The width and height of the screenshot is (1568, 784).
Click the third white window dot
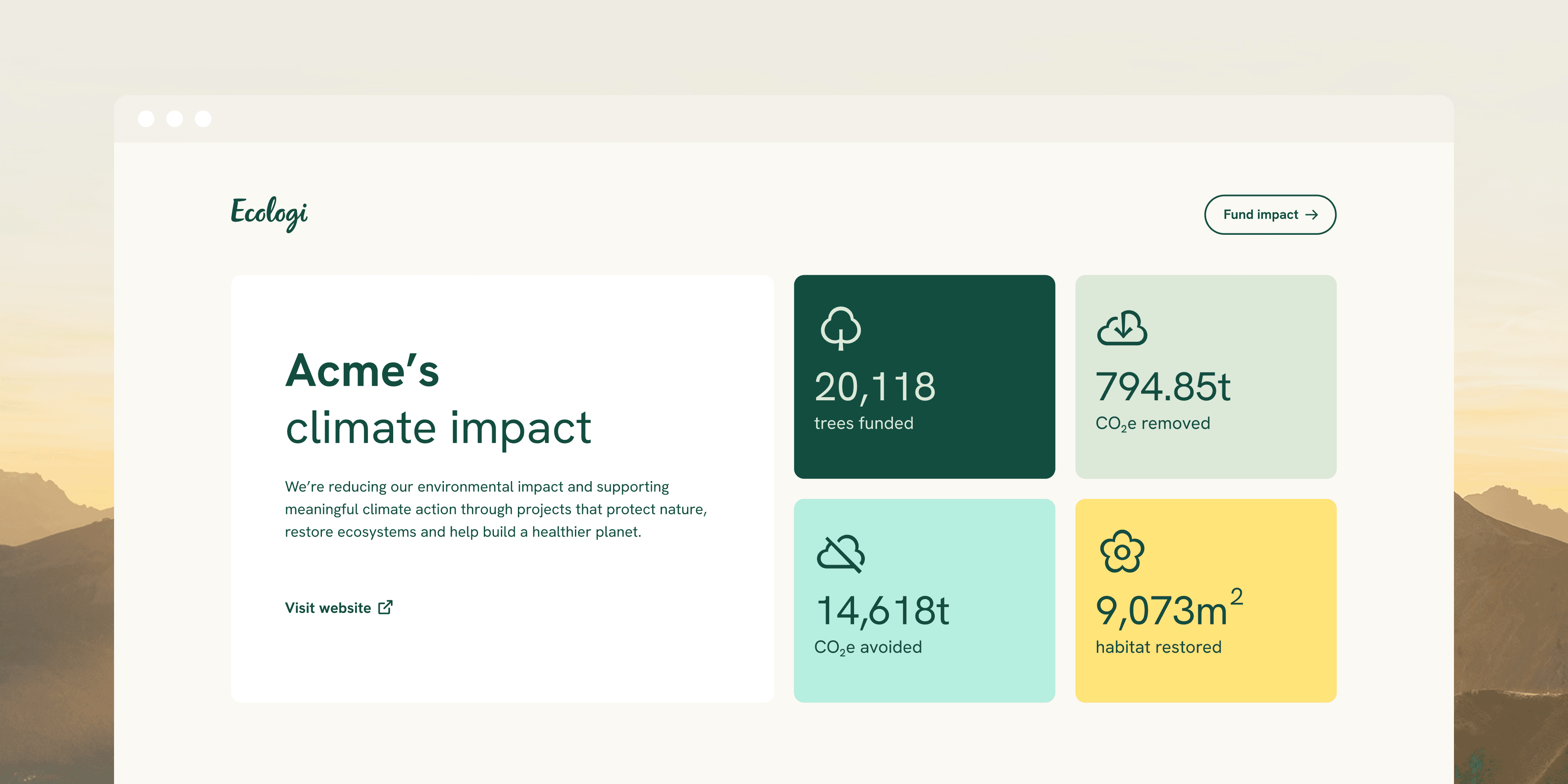(203, 119)
